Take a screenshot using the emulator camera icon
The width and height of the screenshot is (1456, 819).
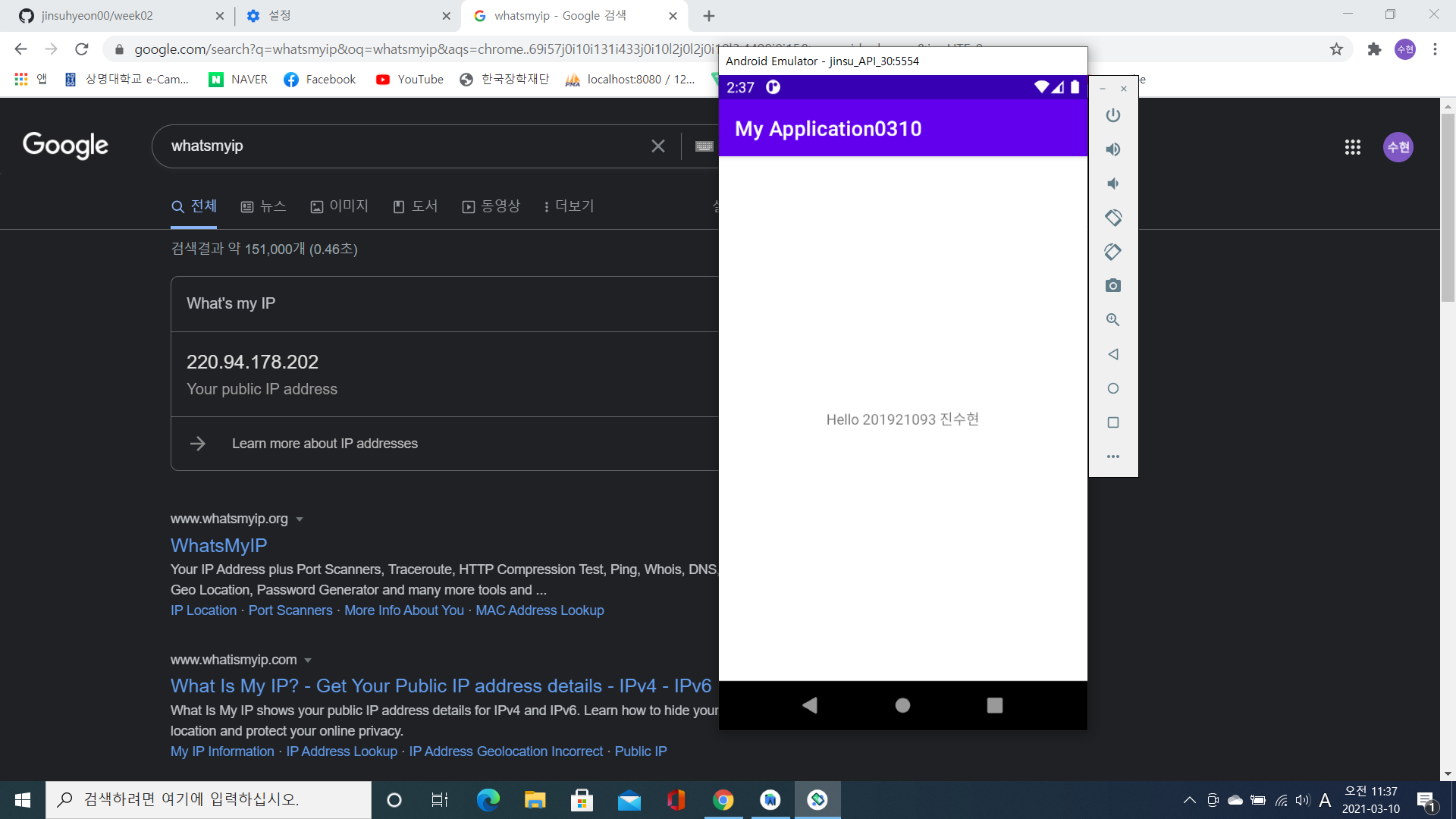coord(1112,285)
